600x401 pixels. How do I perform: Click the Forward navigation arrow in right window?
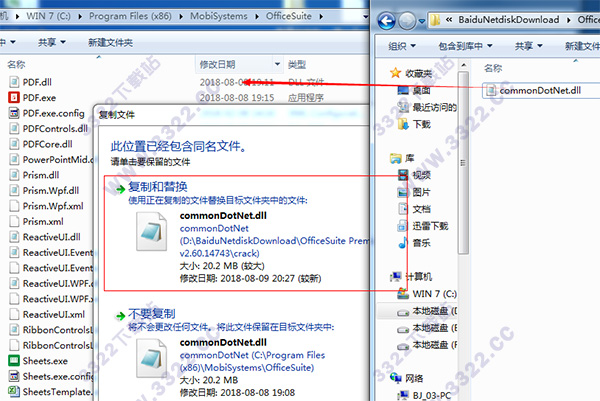(407, 21)
